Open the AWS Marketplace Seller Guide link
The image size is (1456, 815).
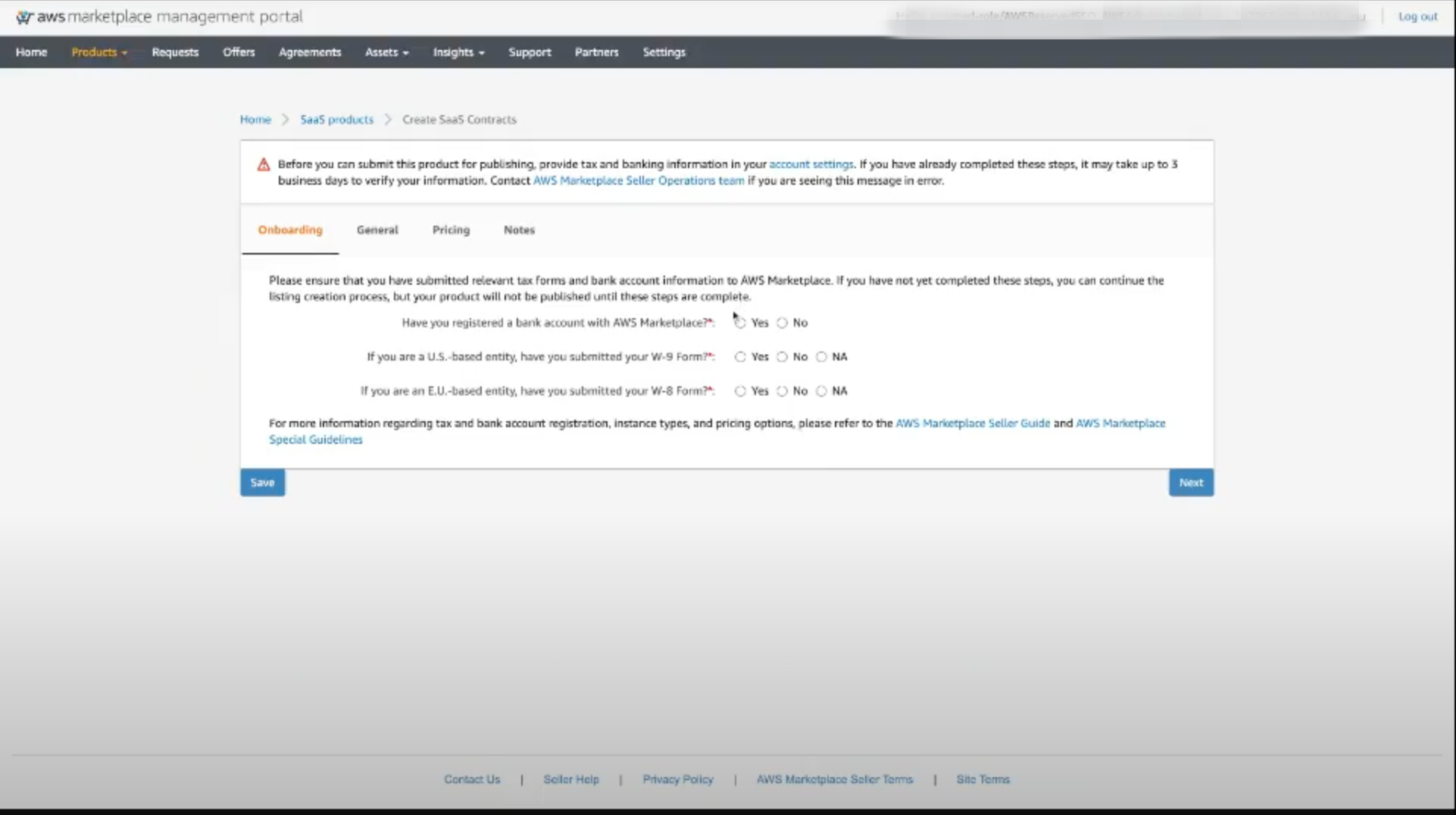[x=973, y=423]
